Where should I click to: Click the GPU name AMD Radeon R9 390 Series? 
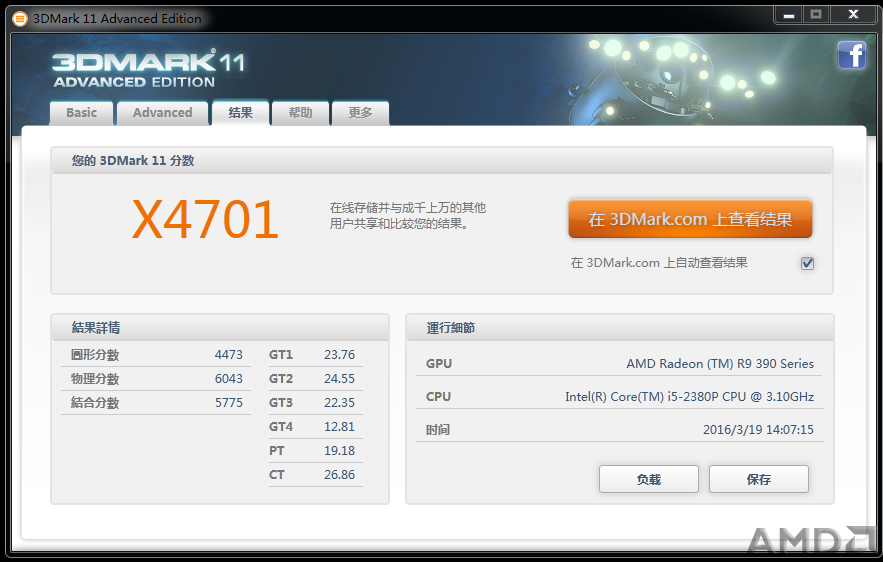720,364
